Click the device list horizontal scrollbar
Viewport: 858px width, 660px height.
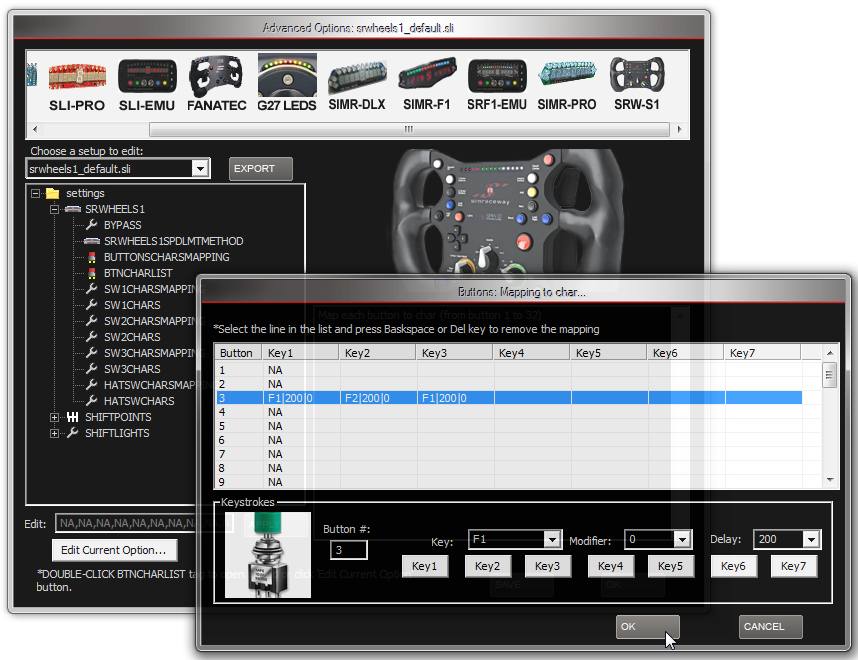click(409, 129)
